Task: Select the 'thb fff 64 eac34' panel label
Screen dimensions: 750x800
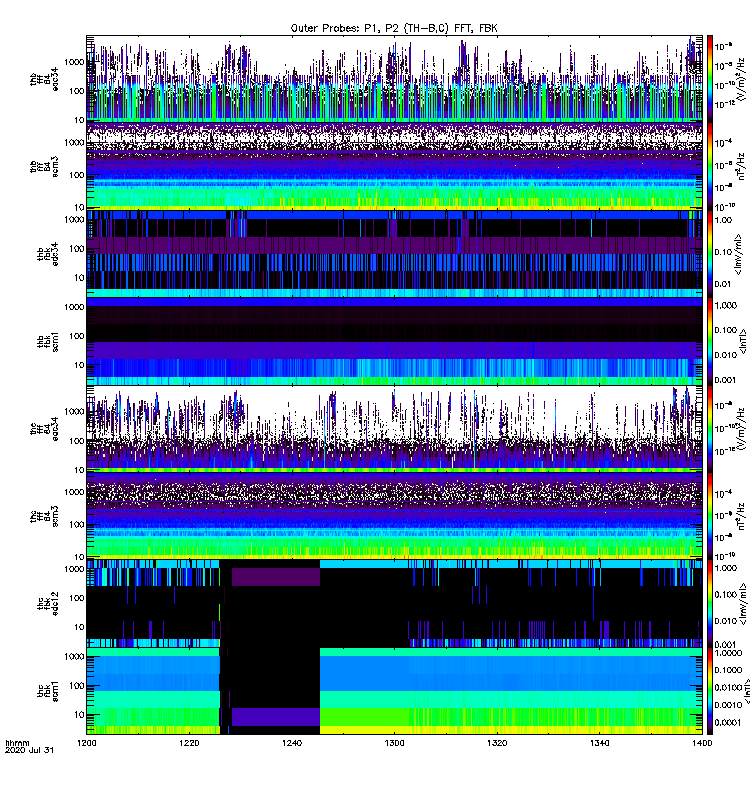Action: [44, 79]
